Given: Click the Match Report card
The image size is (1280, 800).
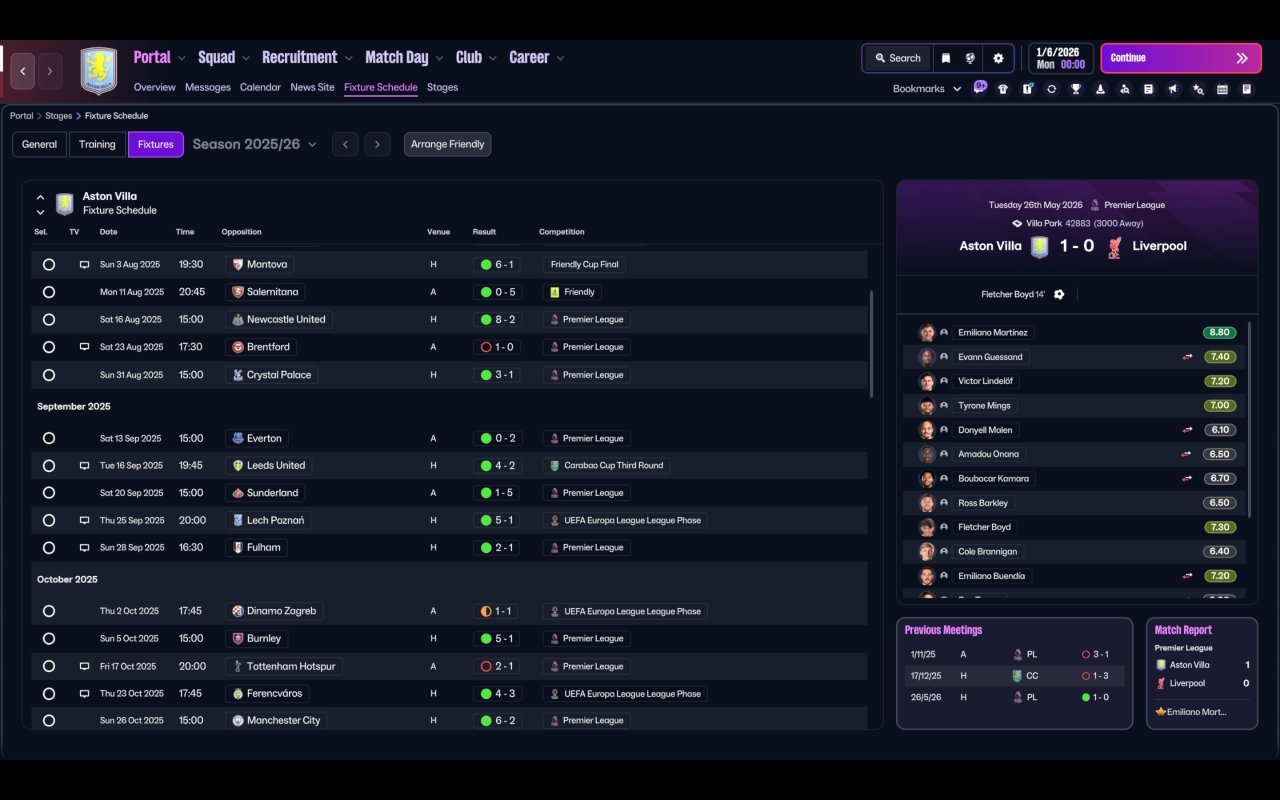Looking at the screenshot, I should [1202, 673].
